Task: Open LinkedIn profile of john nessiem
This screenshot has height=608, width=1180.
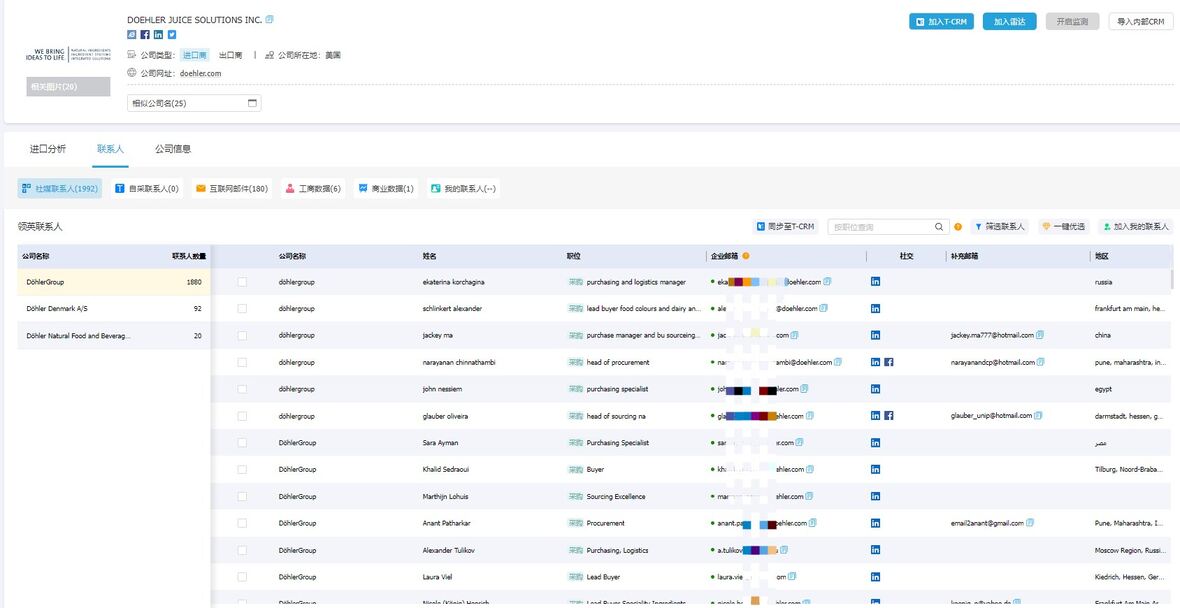Action: tap(875, 389)
